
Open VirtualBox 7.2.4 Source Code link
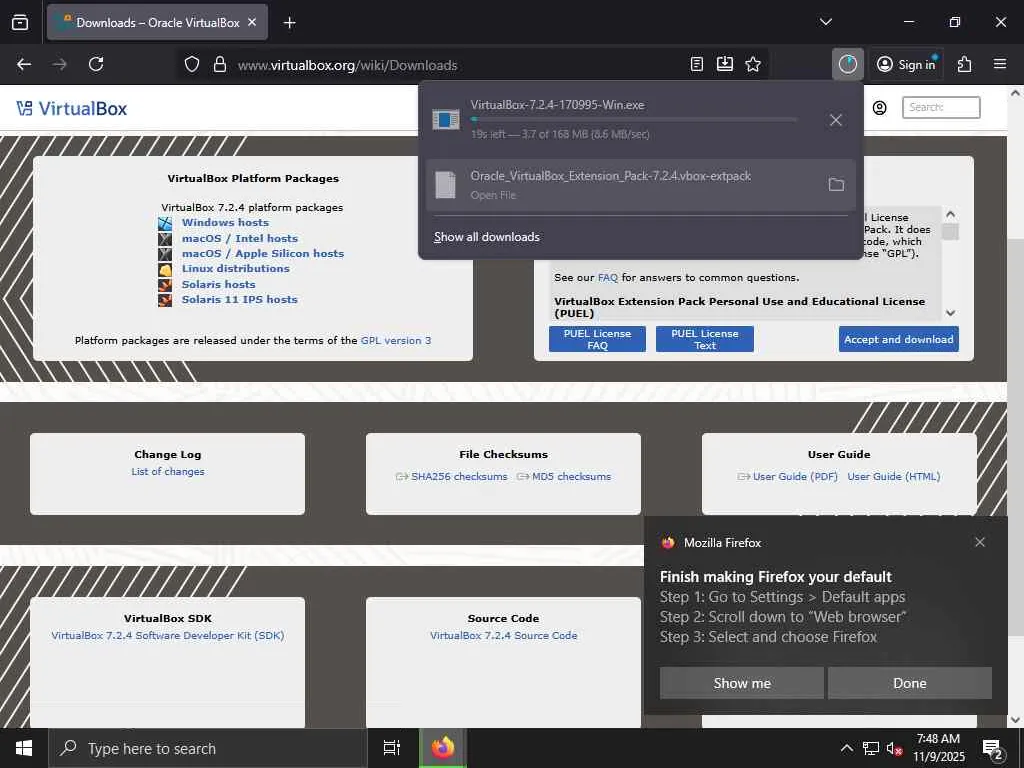click(504, 635)
